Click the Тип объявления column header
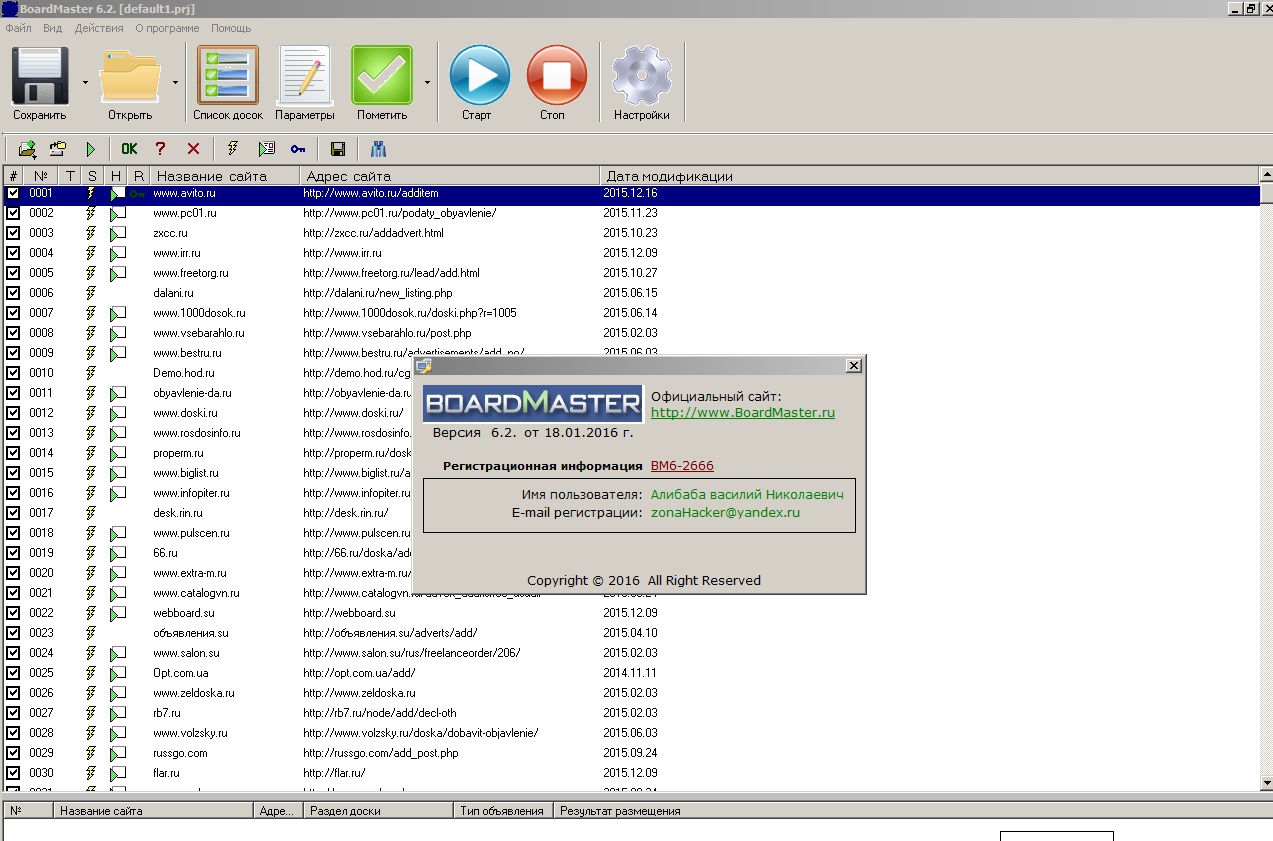The image size is (1273, 841). [503, 811]
